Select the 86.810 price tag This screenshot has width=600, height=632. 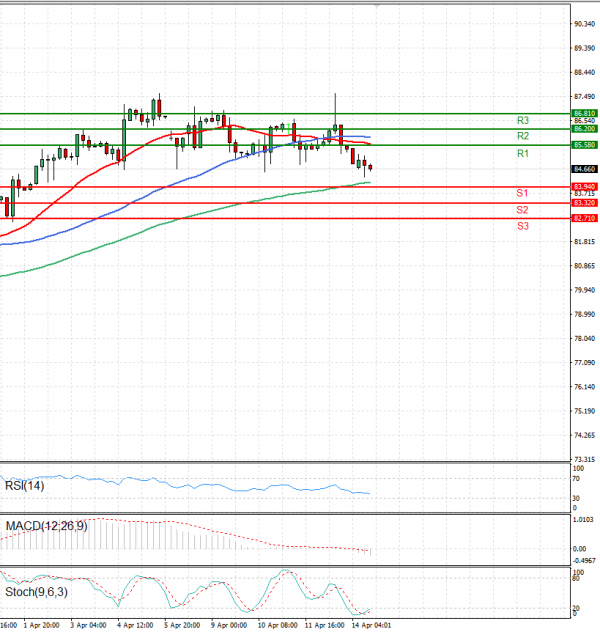[x=584, y=114]
